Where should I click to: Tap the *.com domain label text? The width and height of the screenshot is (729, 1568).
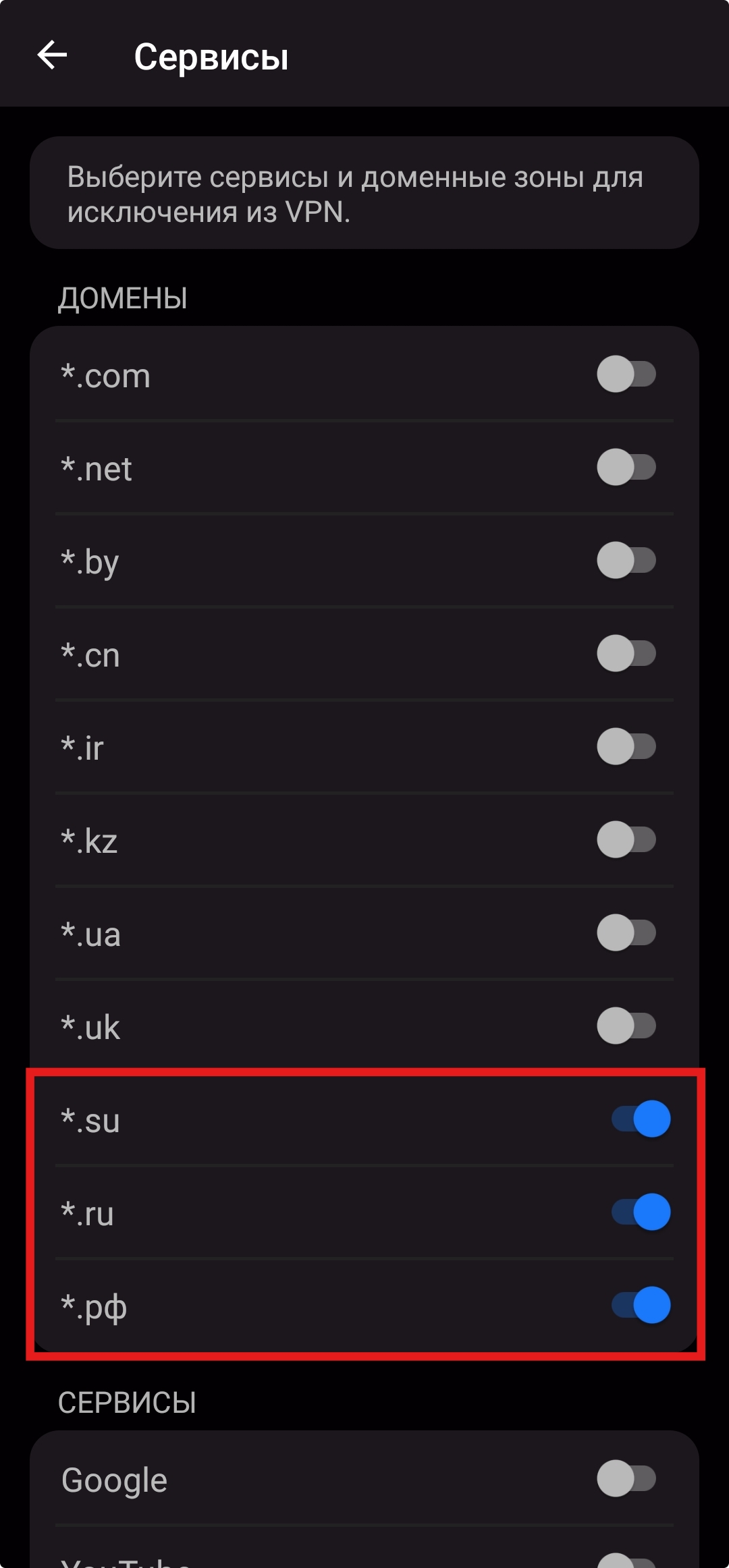pos(106,376)
